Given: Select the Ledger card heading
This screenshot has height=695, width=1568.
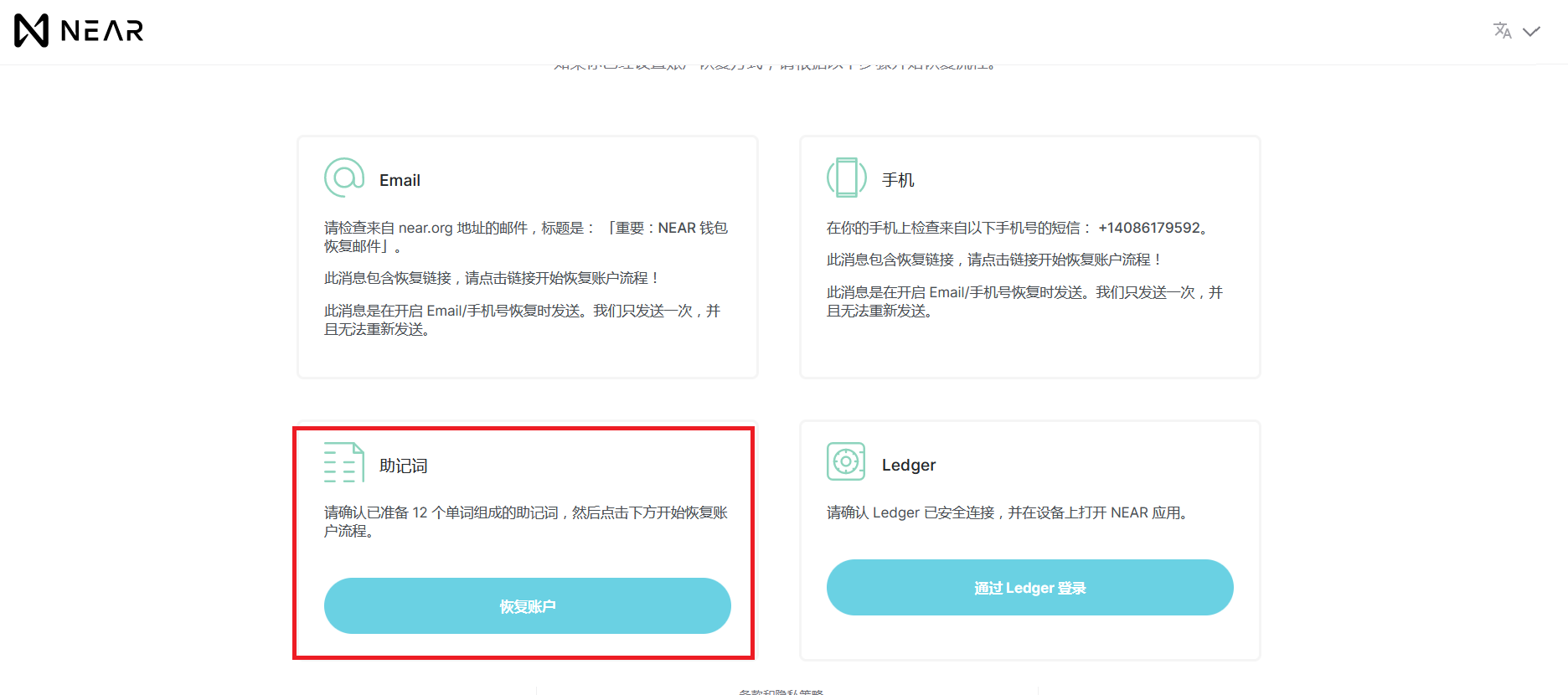Looking at the screenshot, I should (909, 466).
